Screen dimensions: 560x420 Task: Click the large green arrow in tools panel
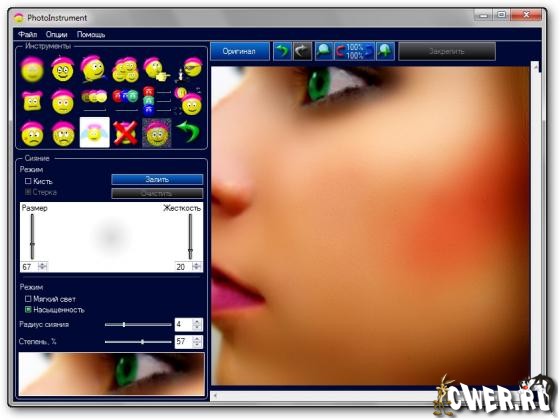189,131
